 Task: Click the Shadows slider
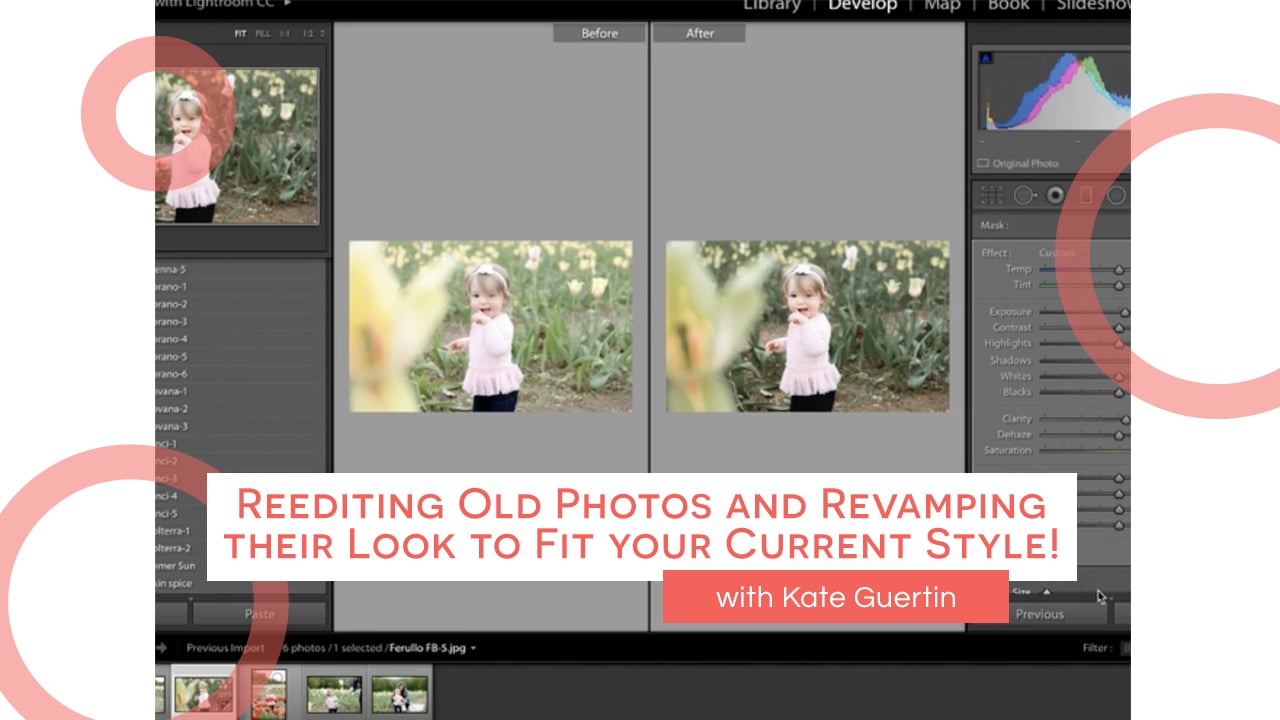[x=1083, y=360]
